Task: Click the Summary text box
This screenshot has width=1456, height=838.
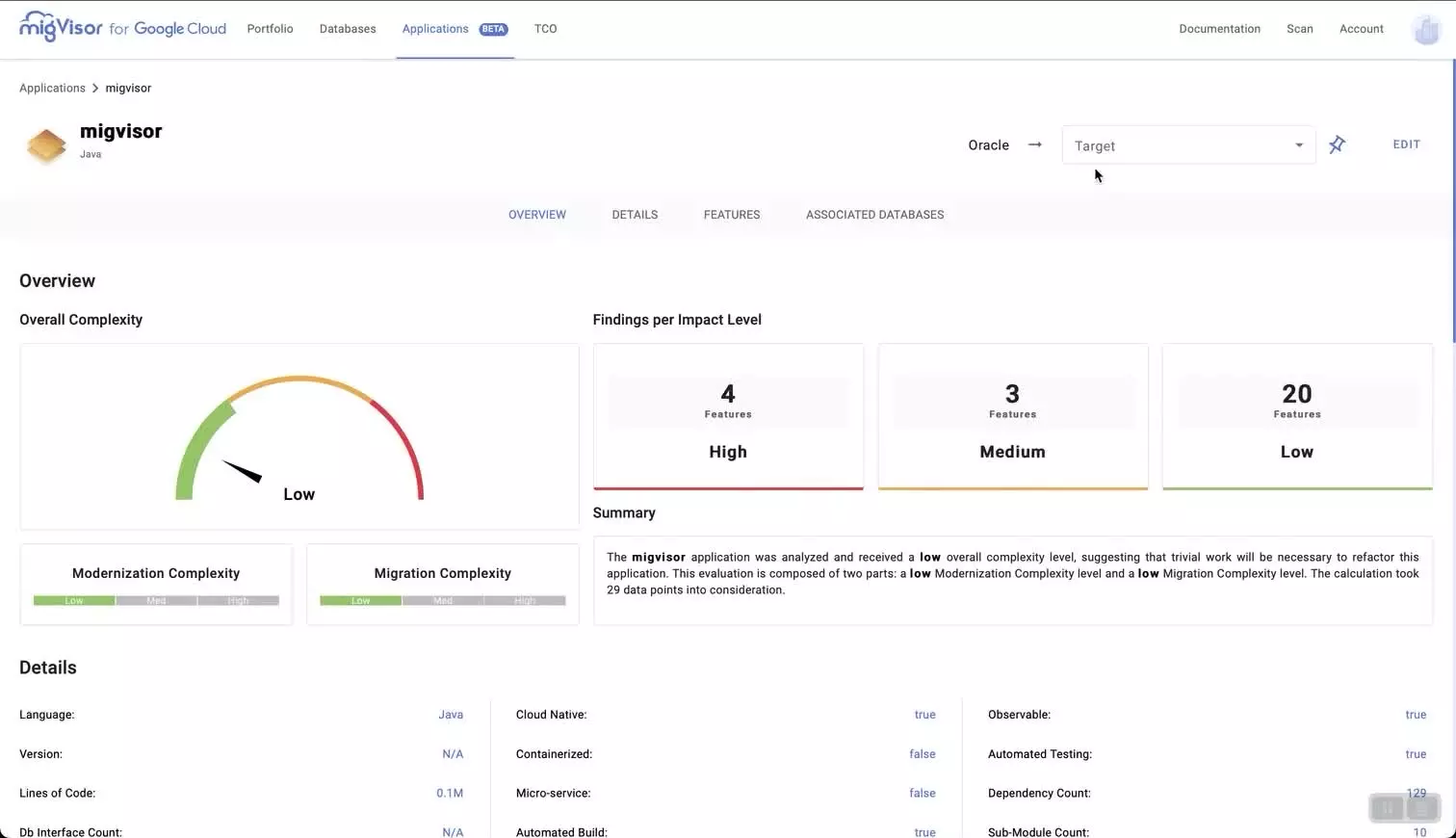Action: (x=1013, y=581)
